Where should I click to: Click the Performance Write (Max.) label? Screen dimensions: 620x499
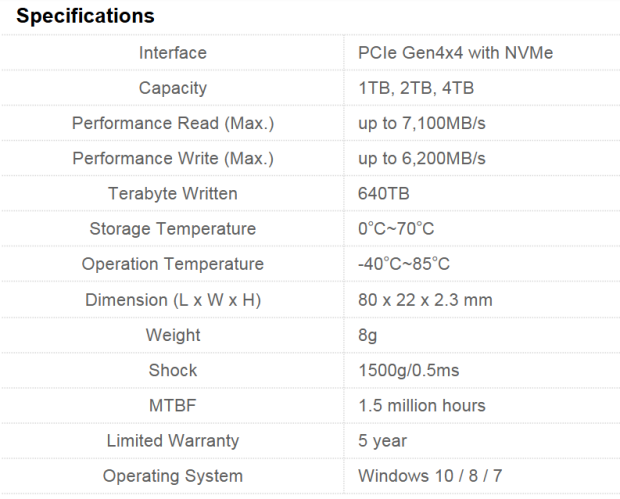click(173, 158)
